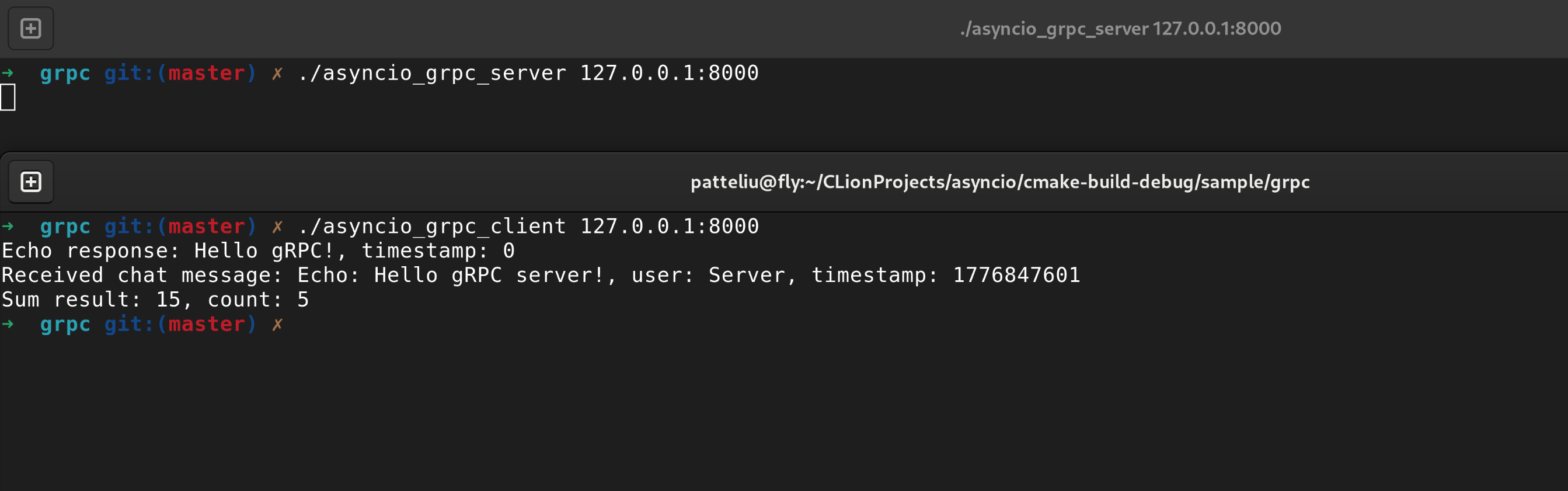Click the asyncio_grpc_server window title
Image resolution: width=1568 pixels, height=491 pixels.
click(x=1120, y=29)
